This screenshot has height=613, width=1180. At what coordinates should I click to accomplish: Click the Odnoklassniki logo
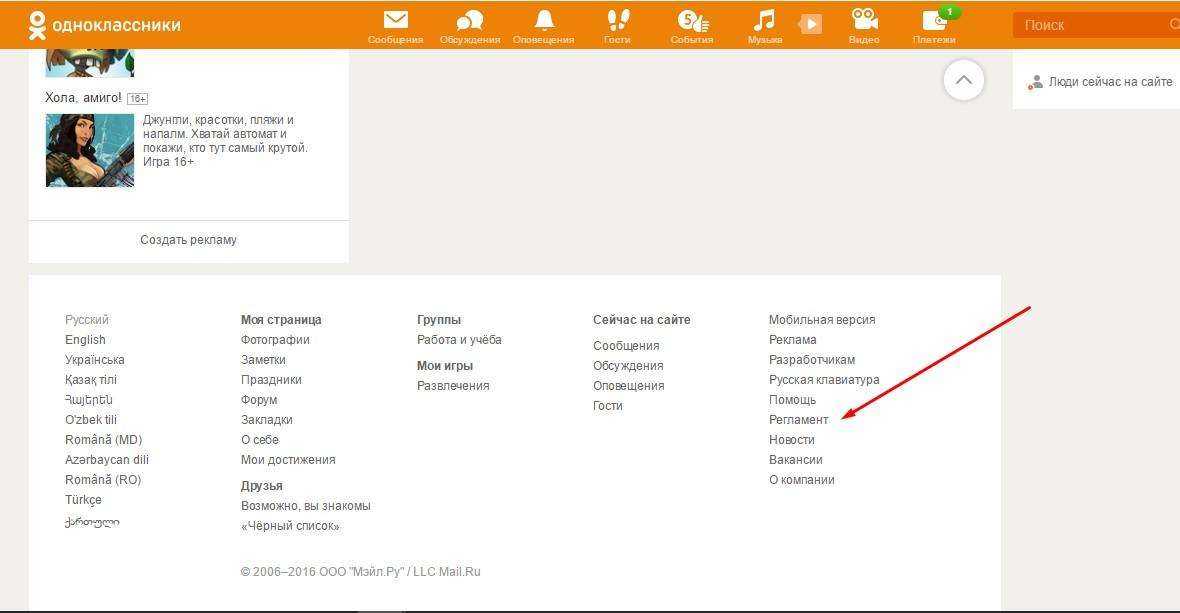104,25
